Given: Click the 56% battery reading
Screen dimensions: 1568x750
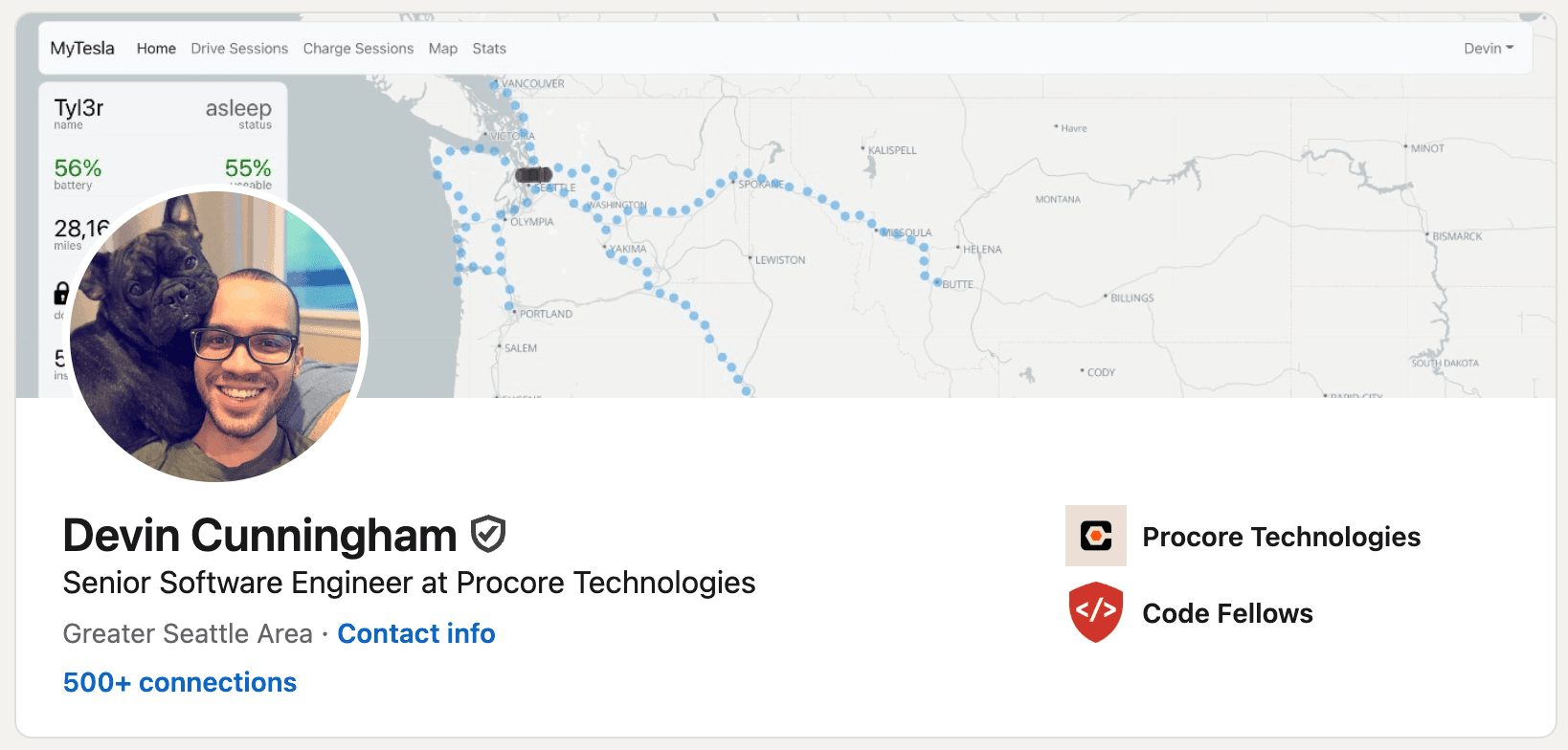Looking at the screenshot, I should (78, 168).
